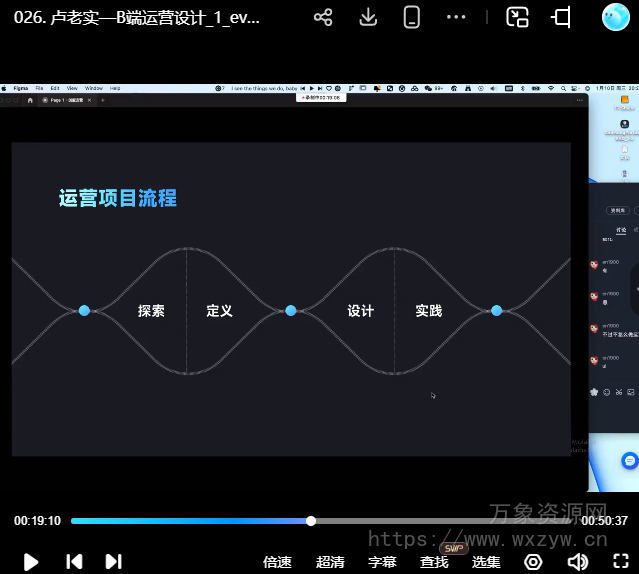Viewport: 639px width, 574px height.
Task: Toggle picture-in-picture mini window mode
Action: click(x=517, y=17)
